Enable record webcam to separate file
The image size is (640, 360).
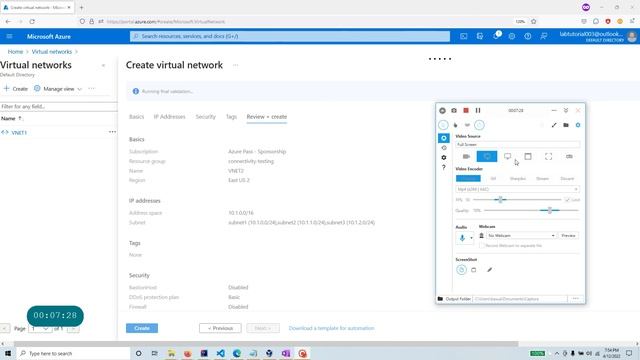[482, 245]
